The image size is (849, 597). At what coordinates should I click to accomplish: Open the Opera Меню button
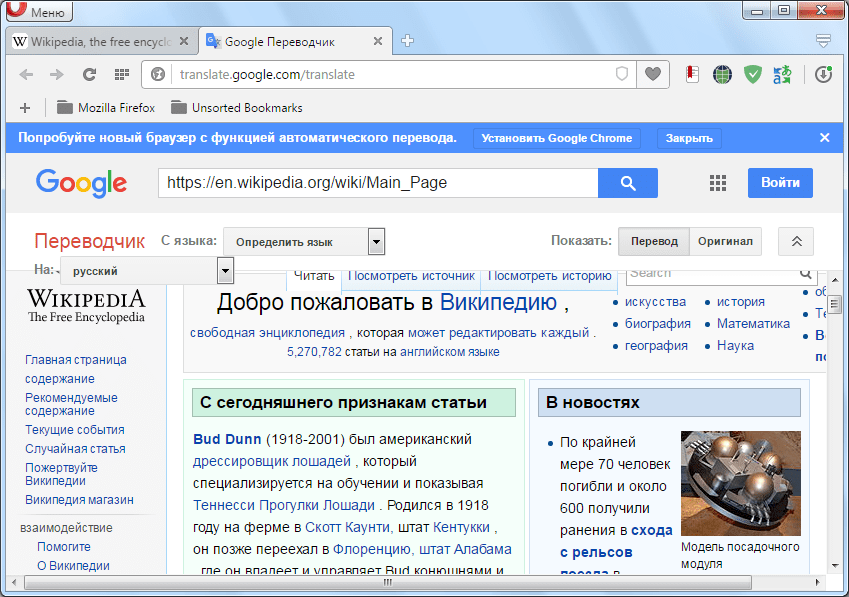click(x=39, y=12)
